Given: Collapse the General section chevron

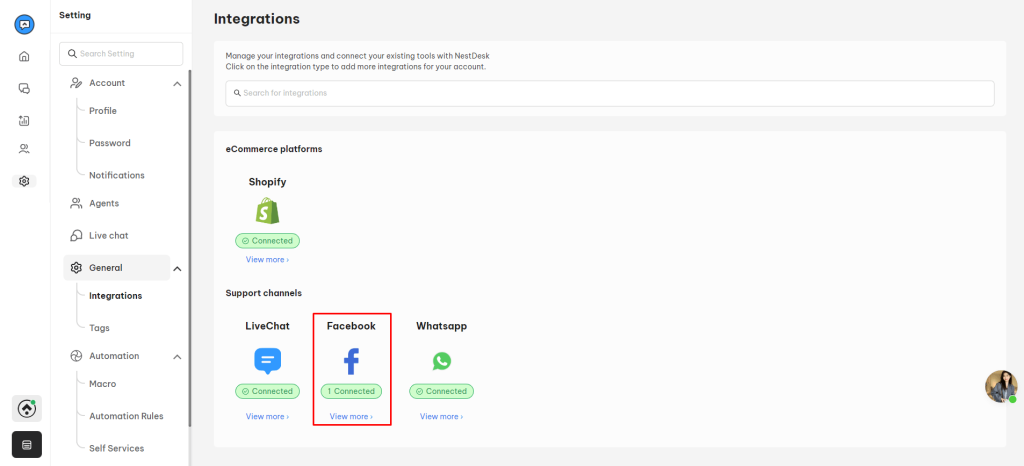Looking at the screenshot, I should [x=177, y=268].
